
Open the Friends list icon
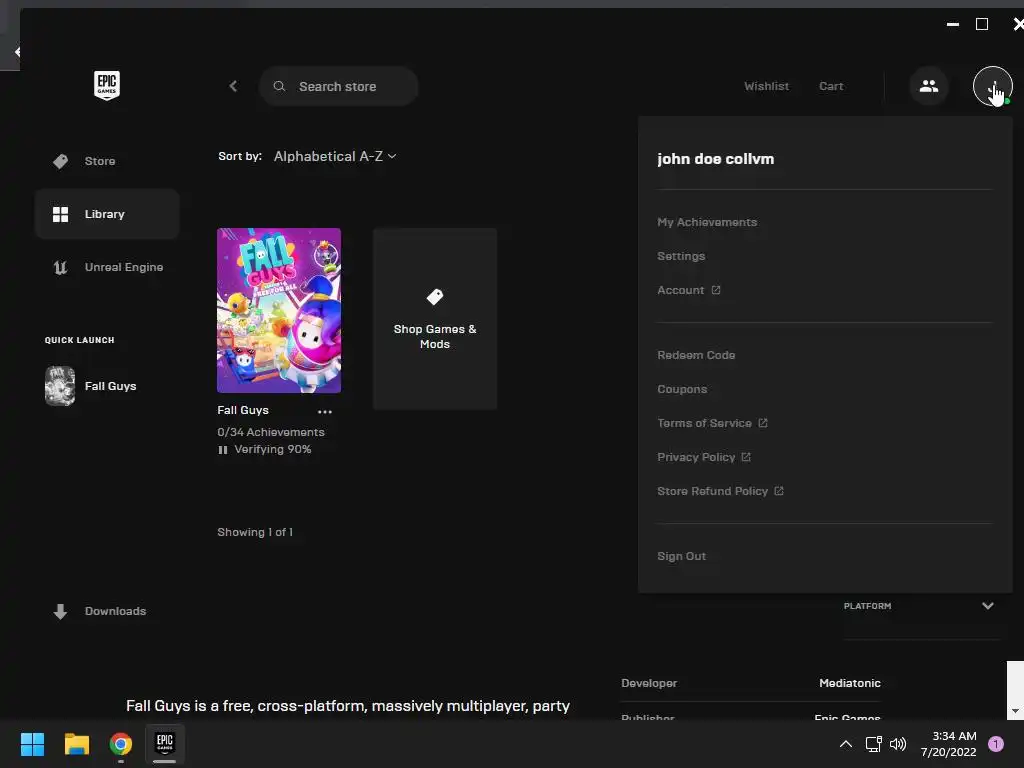929,86
